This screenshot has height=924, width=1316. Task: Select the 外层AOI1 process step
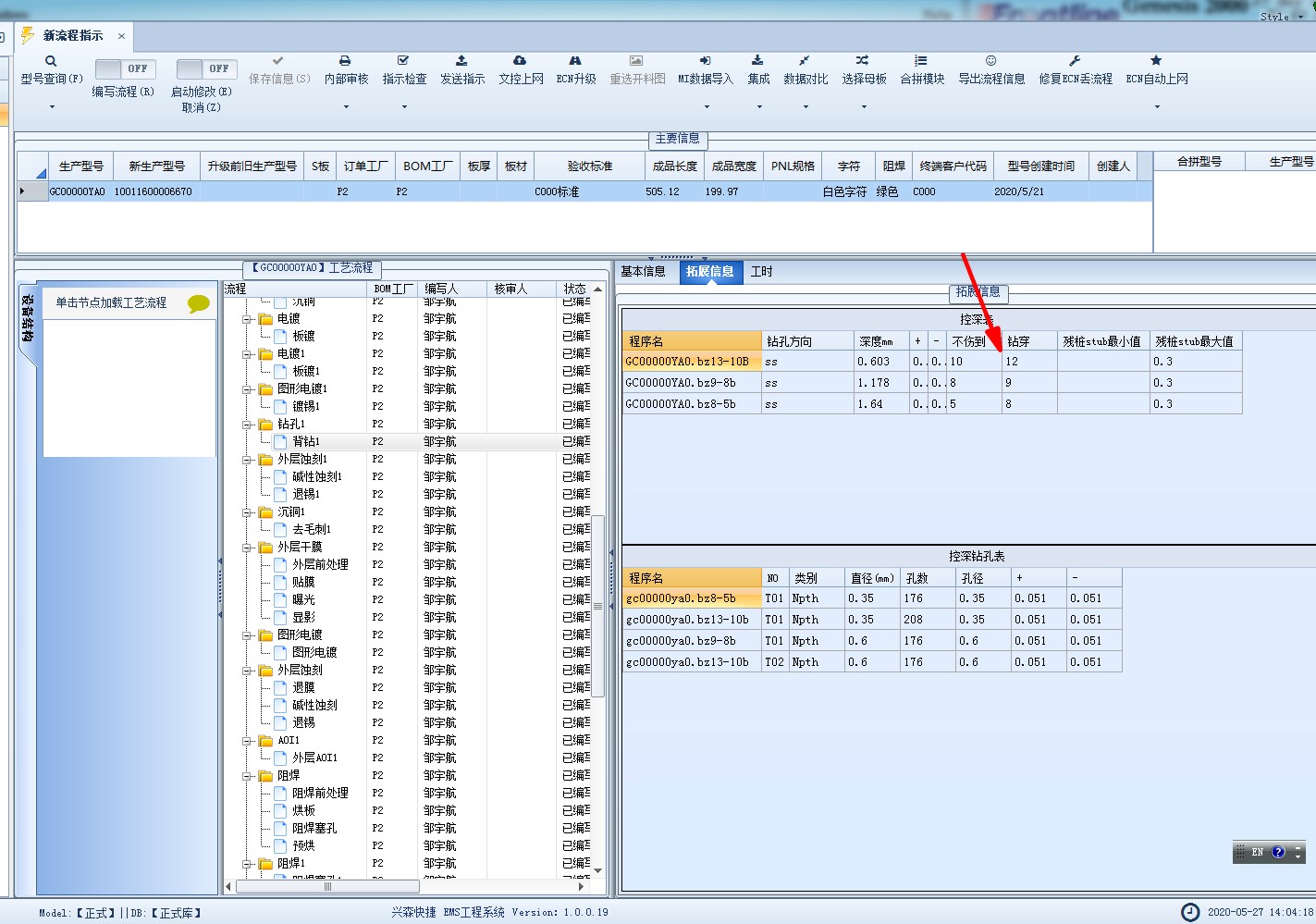(315, 758)
